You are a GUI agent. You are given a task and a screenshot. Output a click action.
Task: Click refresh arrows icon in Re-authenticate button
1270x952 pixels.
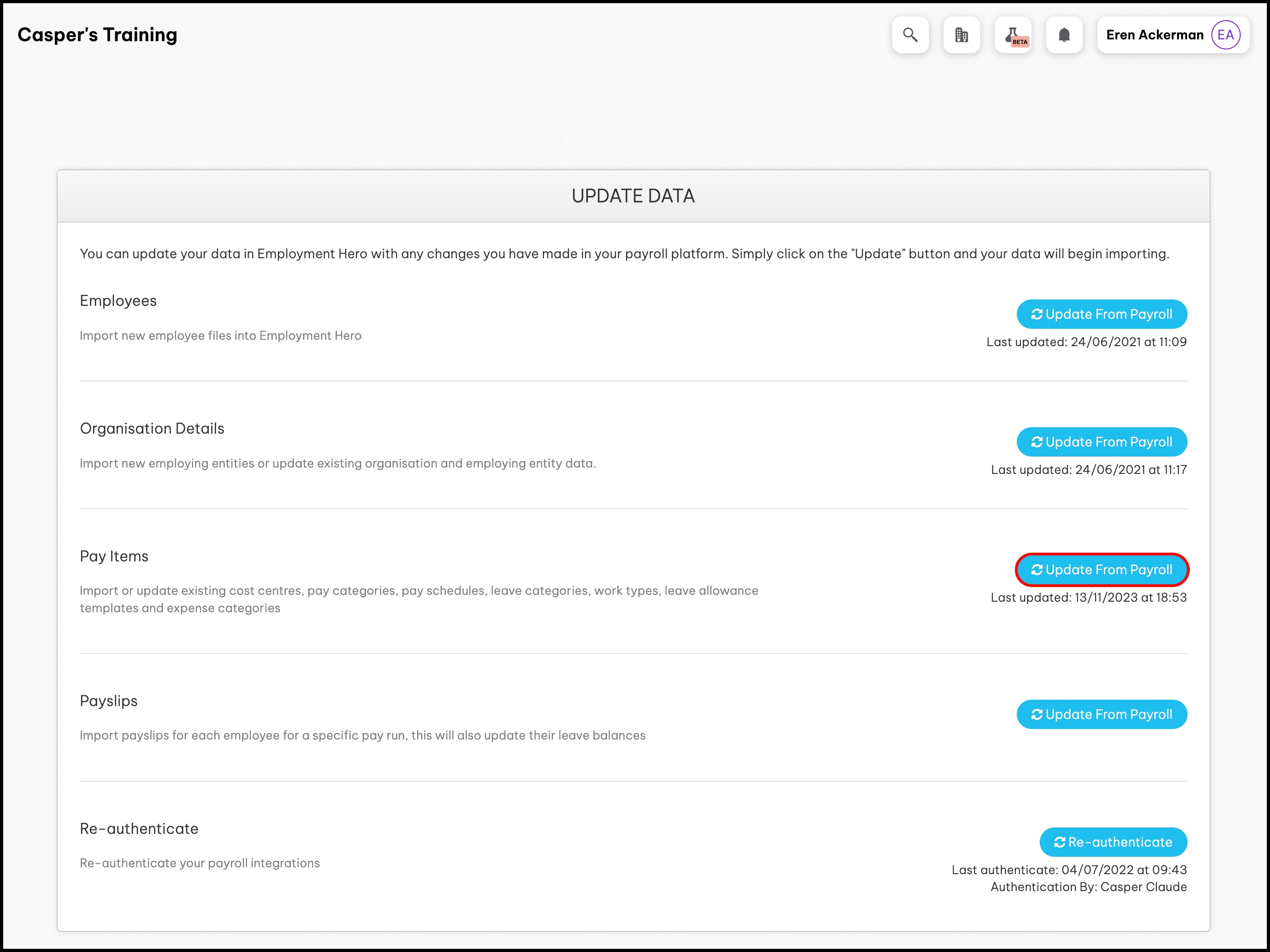pos(1059,842)
